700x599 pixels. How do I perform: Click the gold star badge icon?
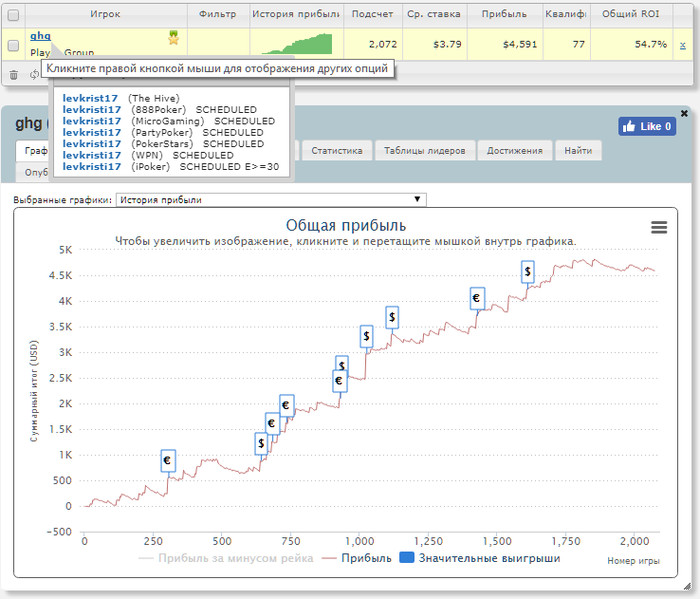[174, 37]
